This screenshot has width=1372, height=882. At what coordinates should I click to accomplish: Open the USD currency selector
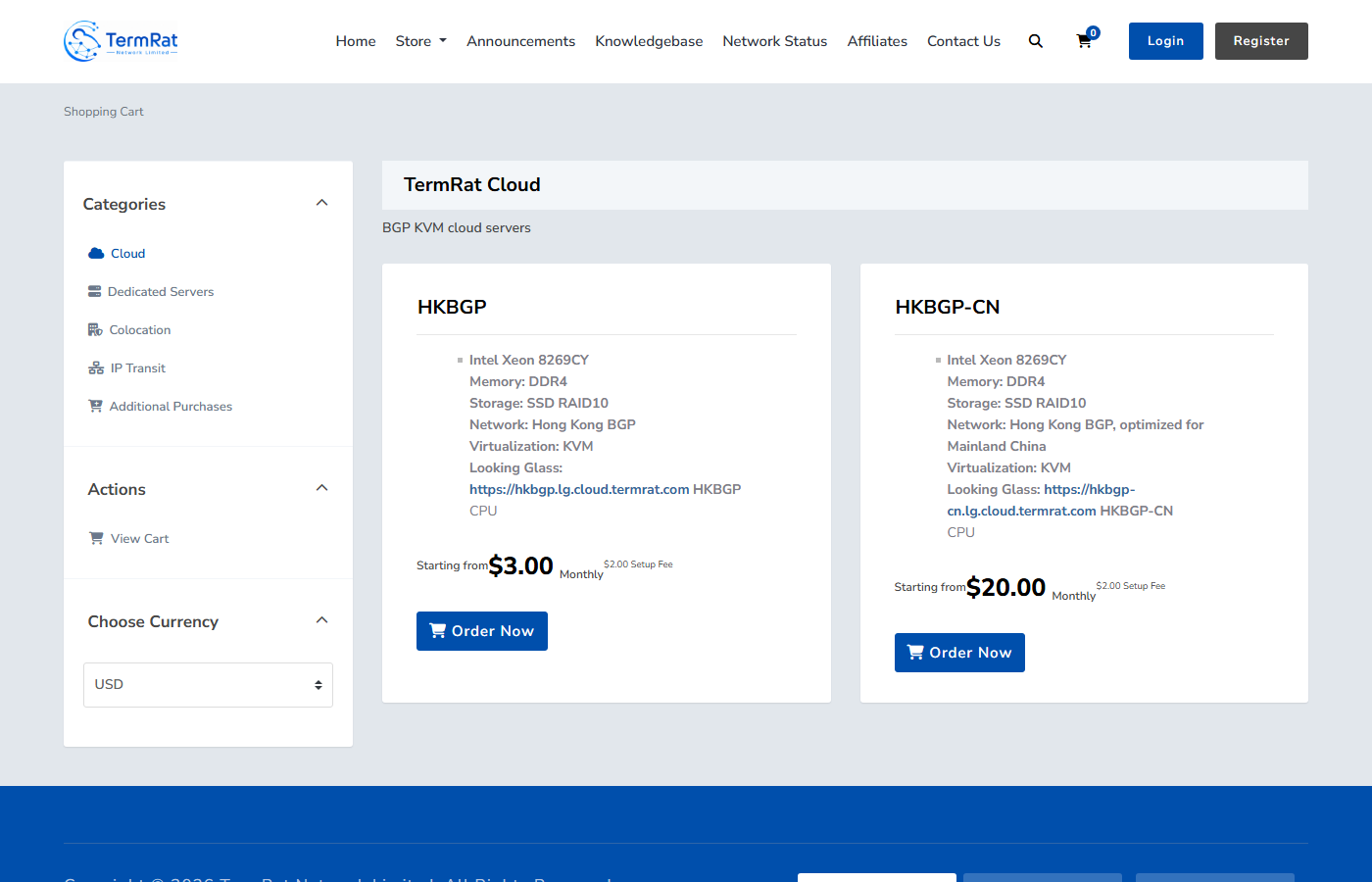pyautogui.click(x=208, y=684)
